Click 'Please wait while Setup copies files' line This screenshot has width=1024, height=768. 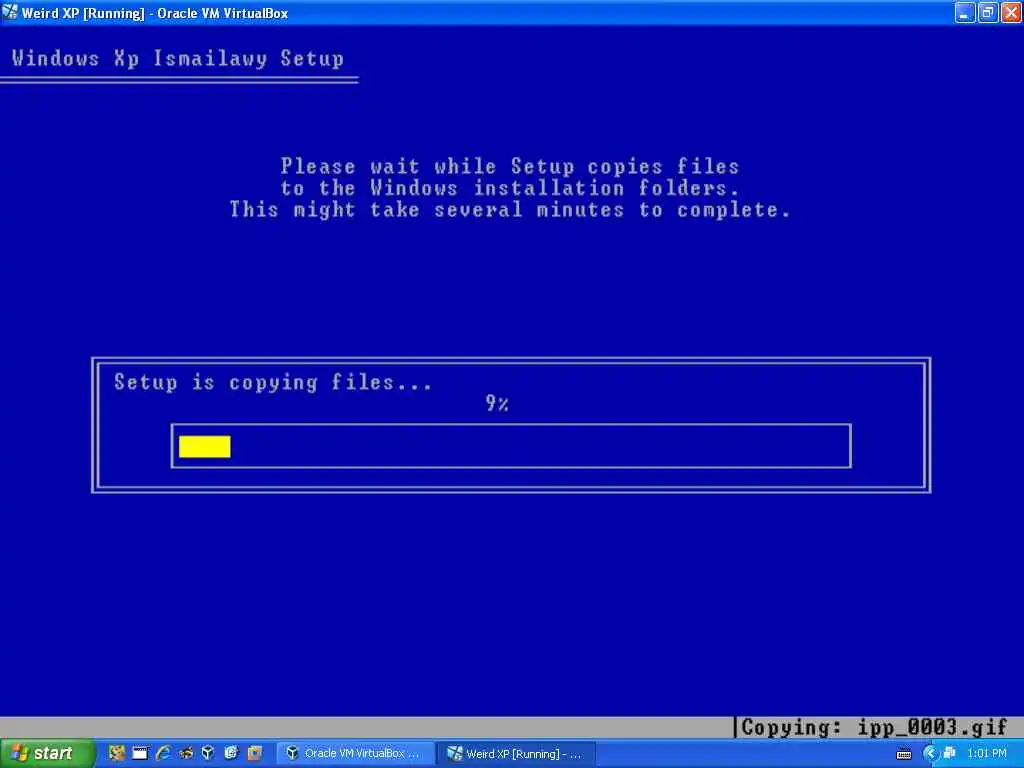click(510, 167)
